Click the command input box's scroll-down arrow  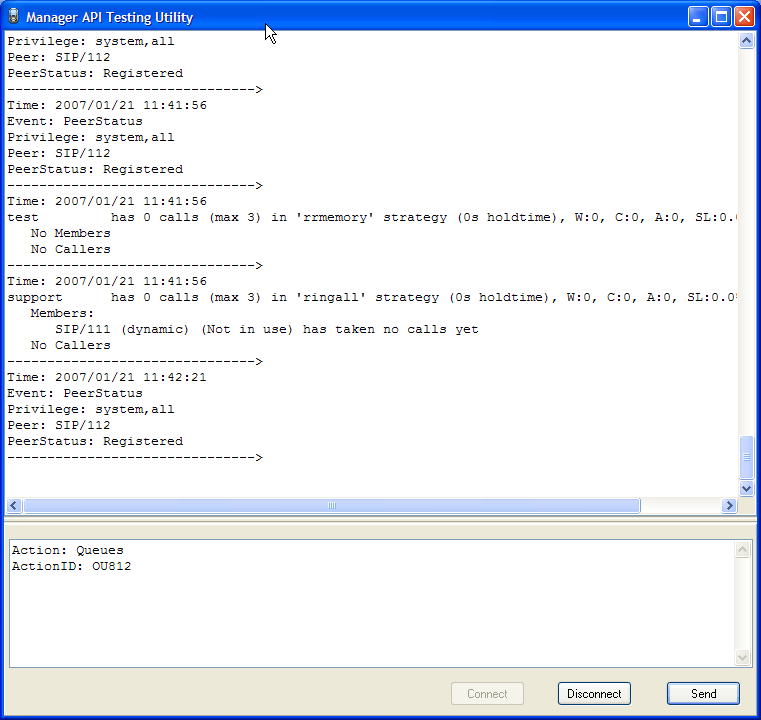coord(742,657)
